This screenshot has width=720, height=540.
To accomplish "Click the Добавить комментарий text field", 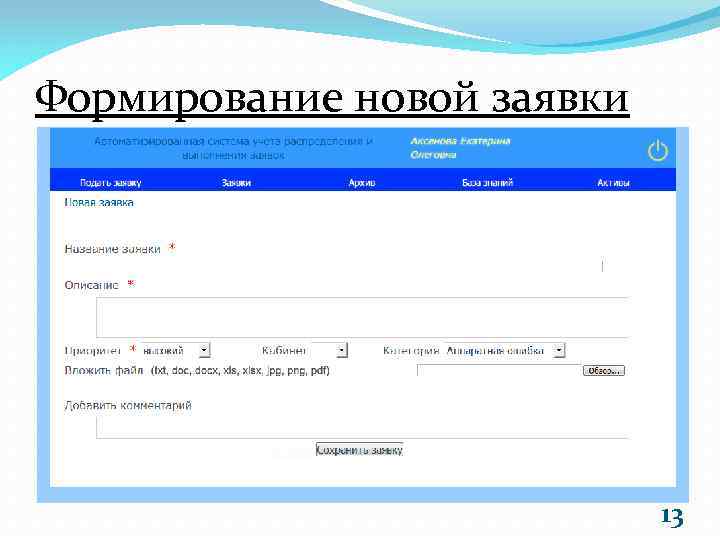I will [x=362, y=427].
